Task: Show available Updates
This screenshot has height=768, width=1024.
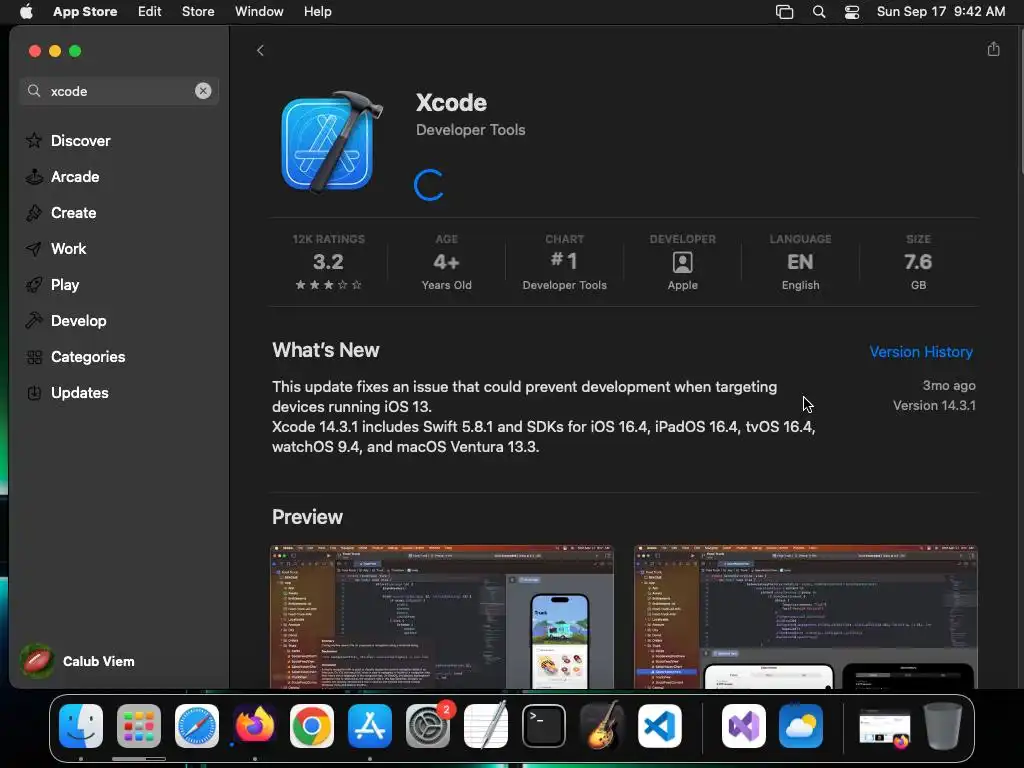Action: click(80, 392)
